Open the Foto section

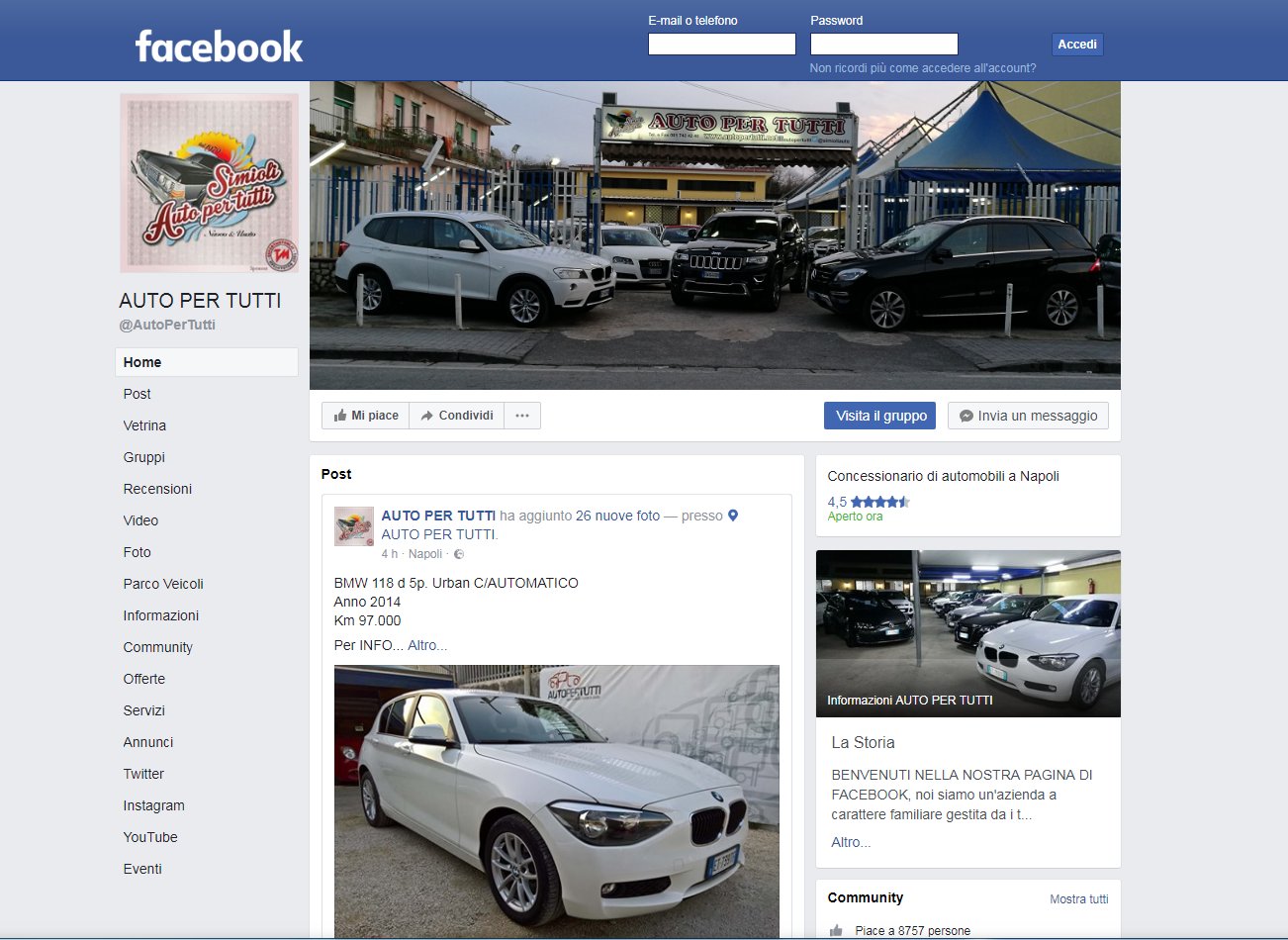138,552
